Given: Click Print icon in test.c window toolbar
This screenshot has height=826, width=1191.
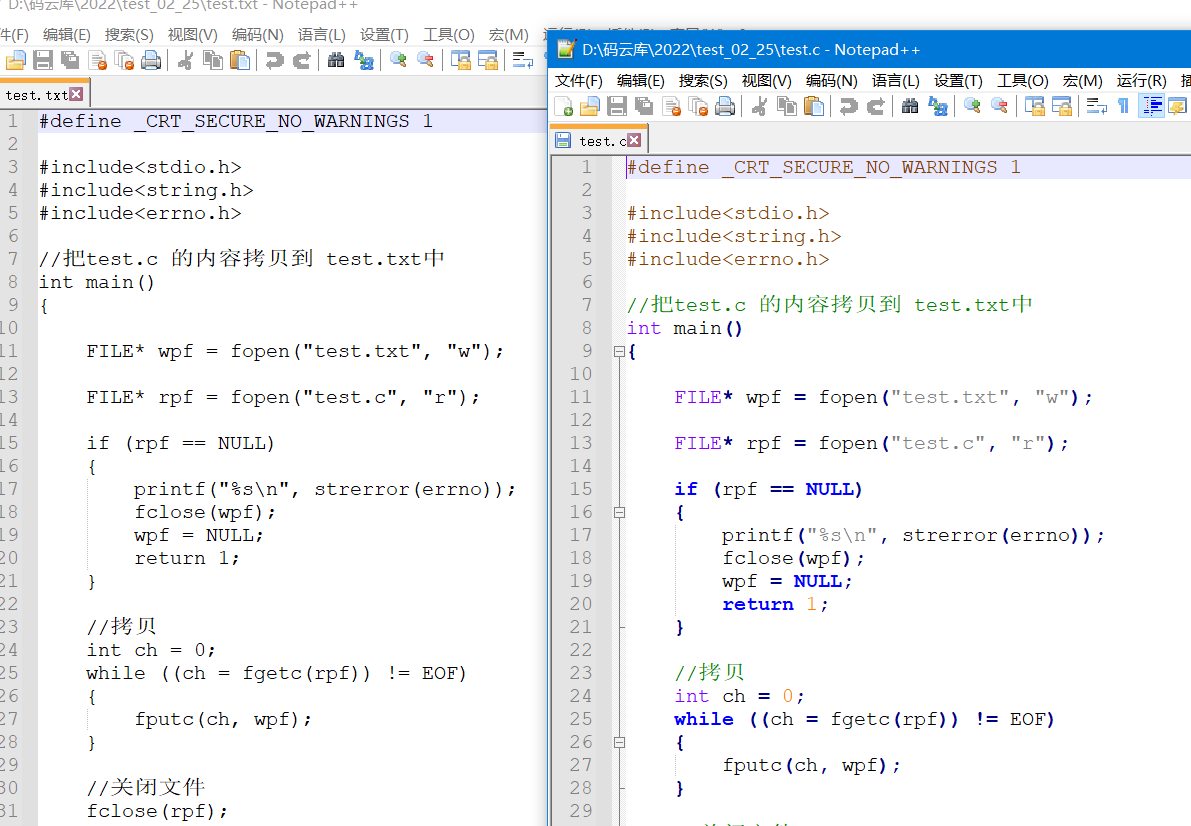Looking at the screenshot, I should click(x=725, y=106).
